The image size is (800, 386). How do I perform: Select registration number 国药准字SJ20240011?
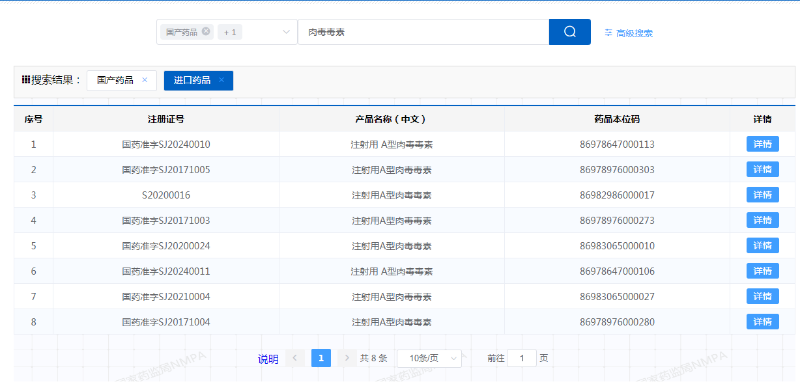point(166,271)
